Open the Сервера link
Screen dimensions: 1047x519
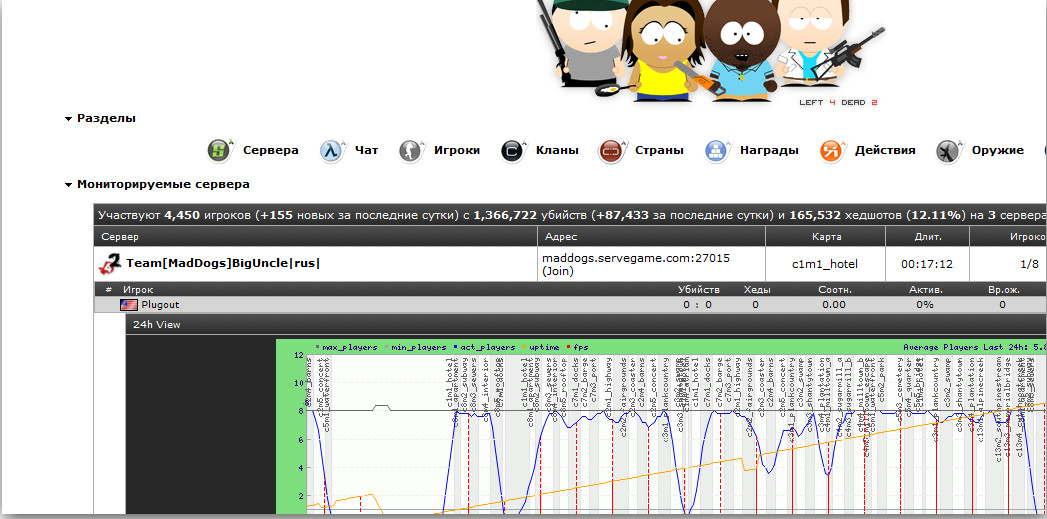coord(270,150)
